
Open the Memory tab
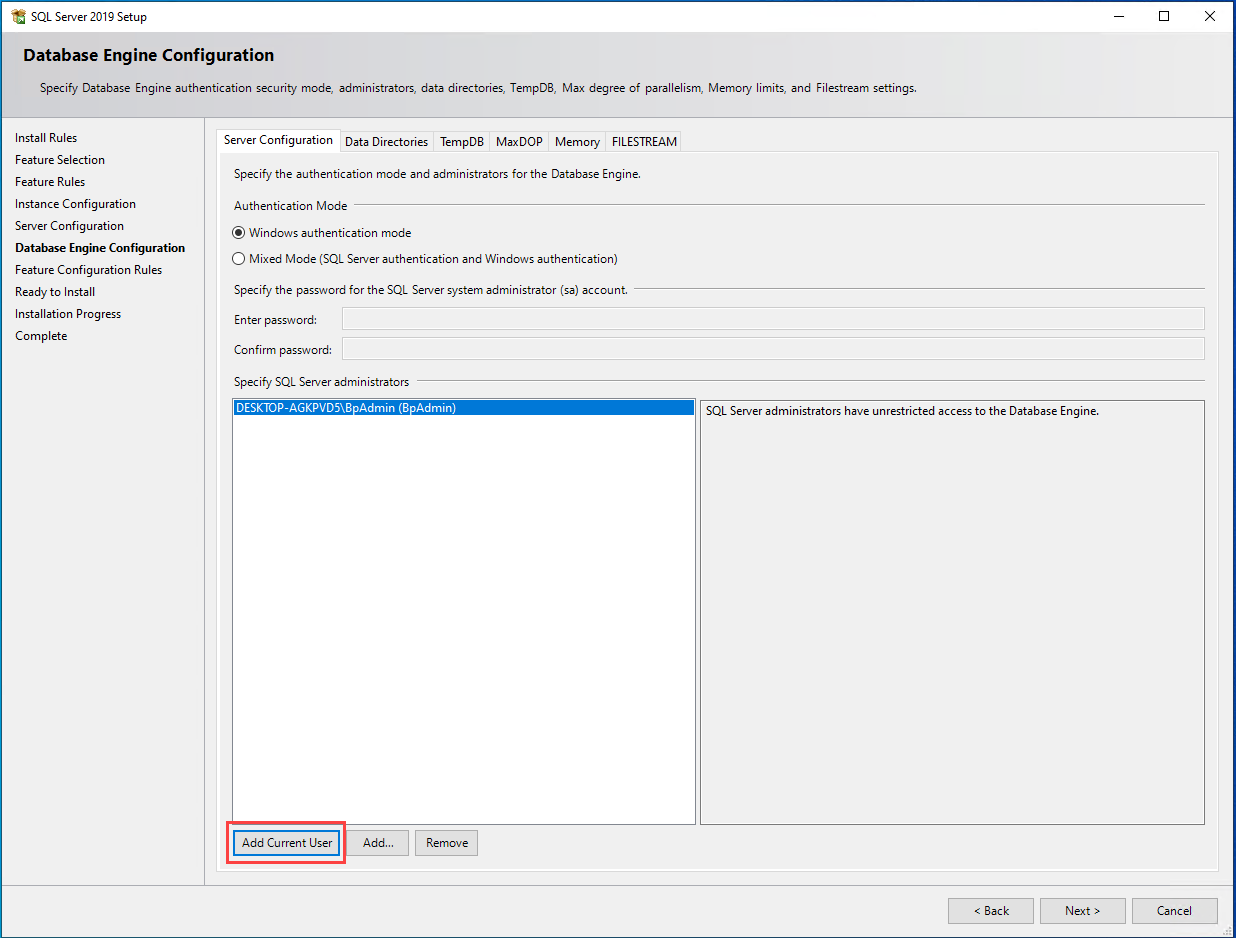(577, 142)
